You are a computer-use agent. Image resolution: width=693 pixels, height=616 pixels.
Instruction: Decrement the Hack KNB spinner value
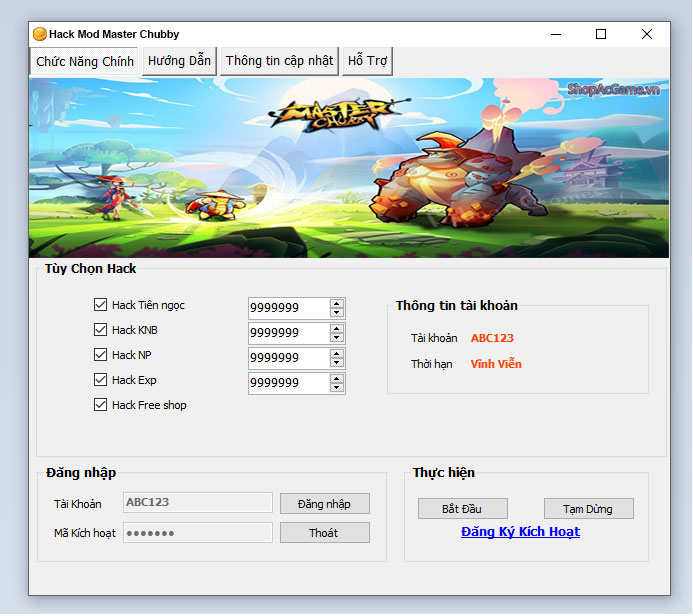(337, 338)
